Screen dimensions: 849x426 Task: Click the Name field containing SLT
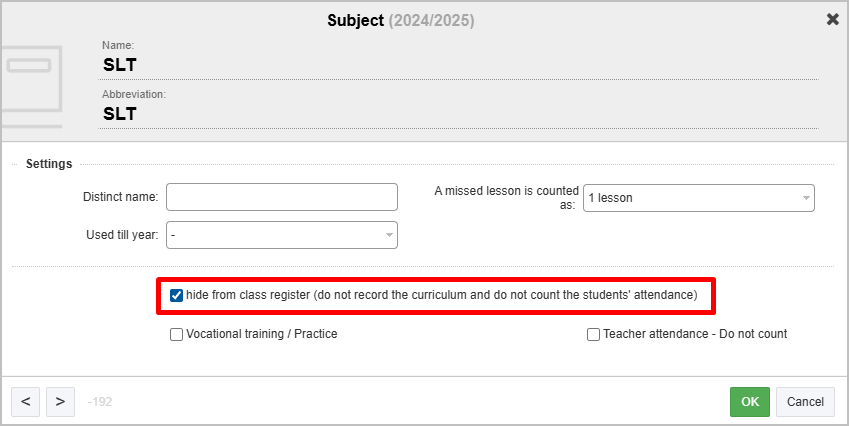[460, 66]
